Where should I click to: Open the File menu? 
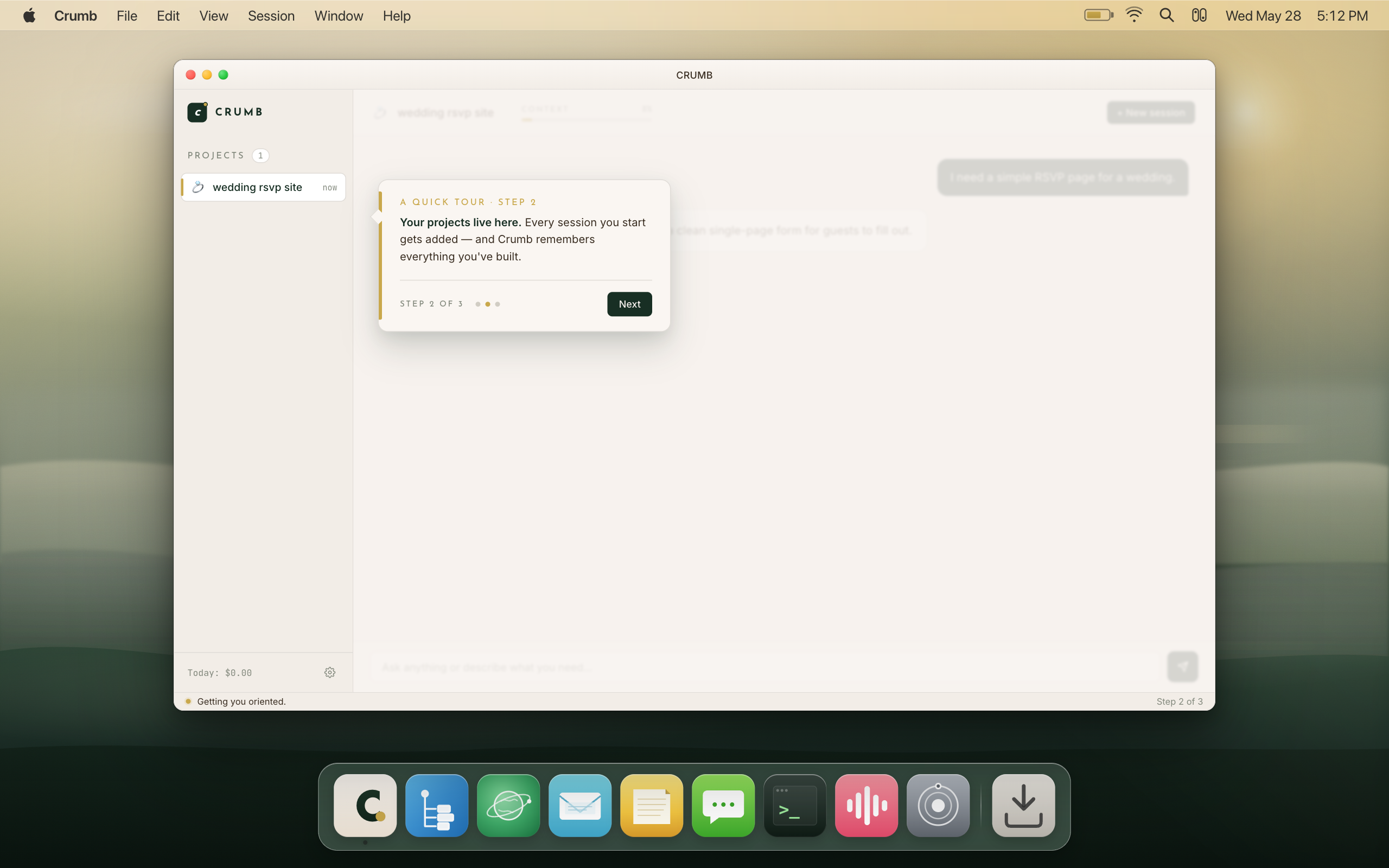point(127,16)
